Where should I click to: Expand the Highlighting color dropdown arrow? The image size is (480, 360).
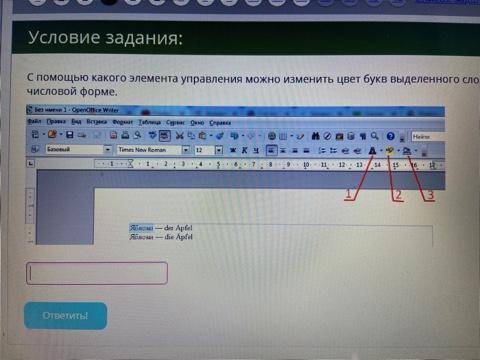click(x=398, y=151)
